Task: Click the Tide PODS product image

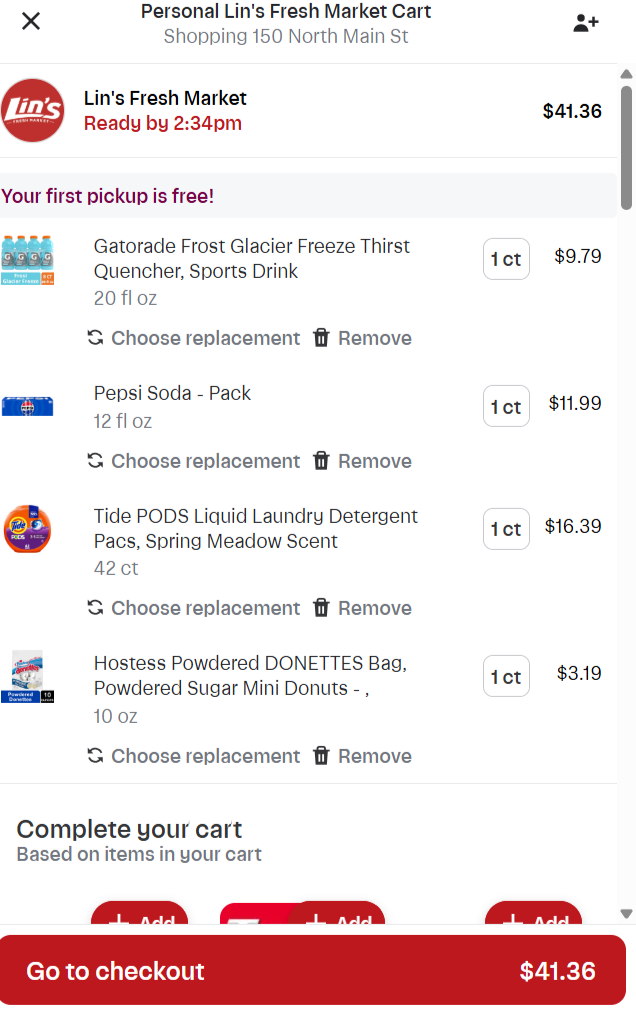Action: coord(28,530)
